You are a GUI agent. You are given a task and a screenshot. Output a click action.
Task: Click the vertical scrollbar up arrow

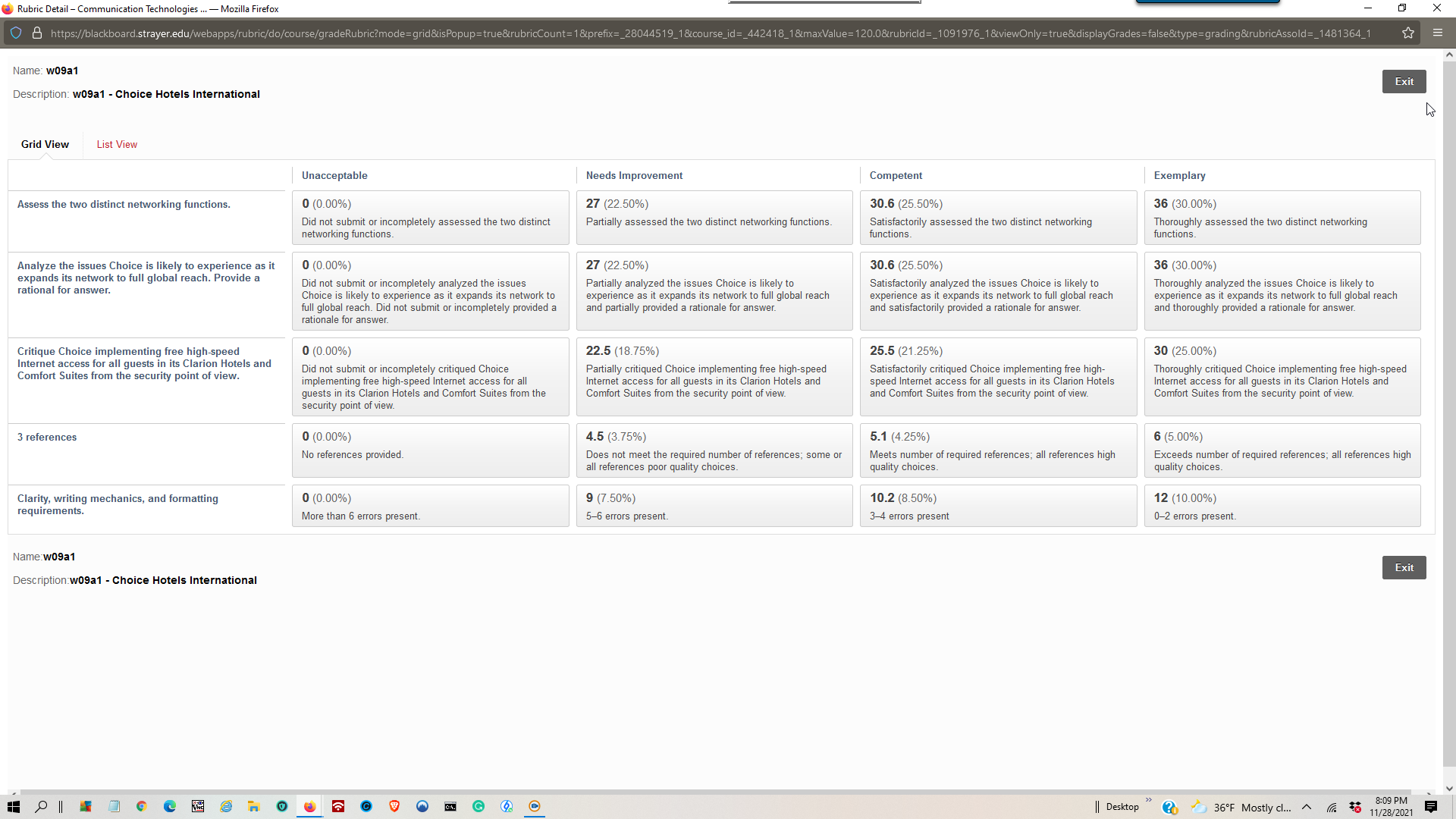(x=1449, y=55)
